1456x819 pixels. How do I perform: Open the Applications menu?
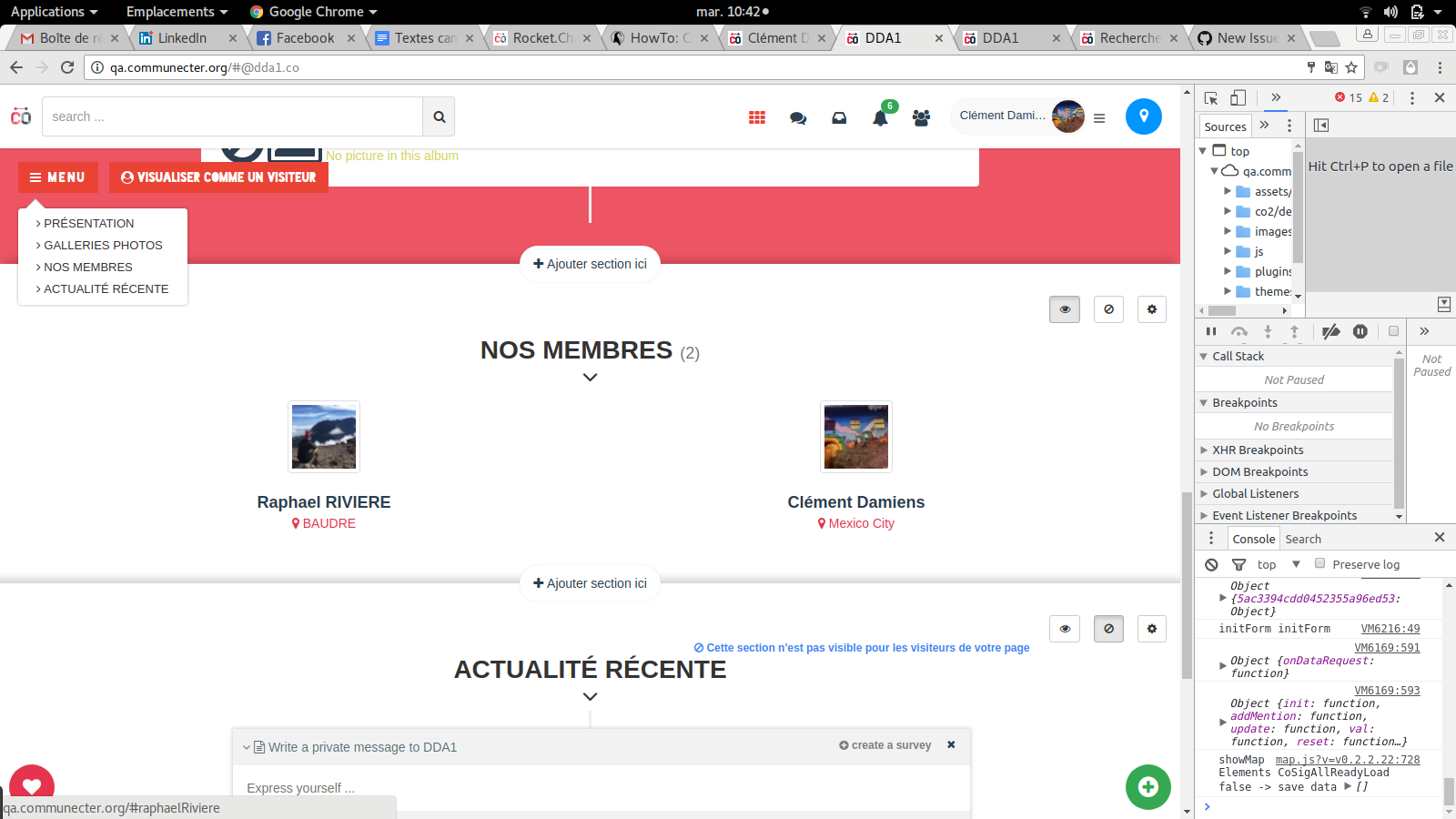pyautogui.click(x=54, y=12)
